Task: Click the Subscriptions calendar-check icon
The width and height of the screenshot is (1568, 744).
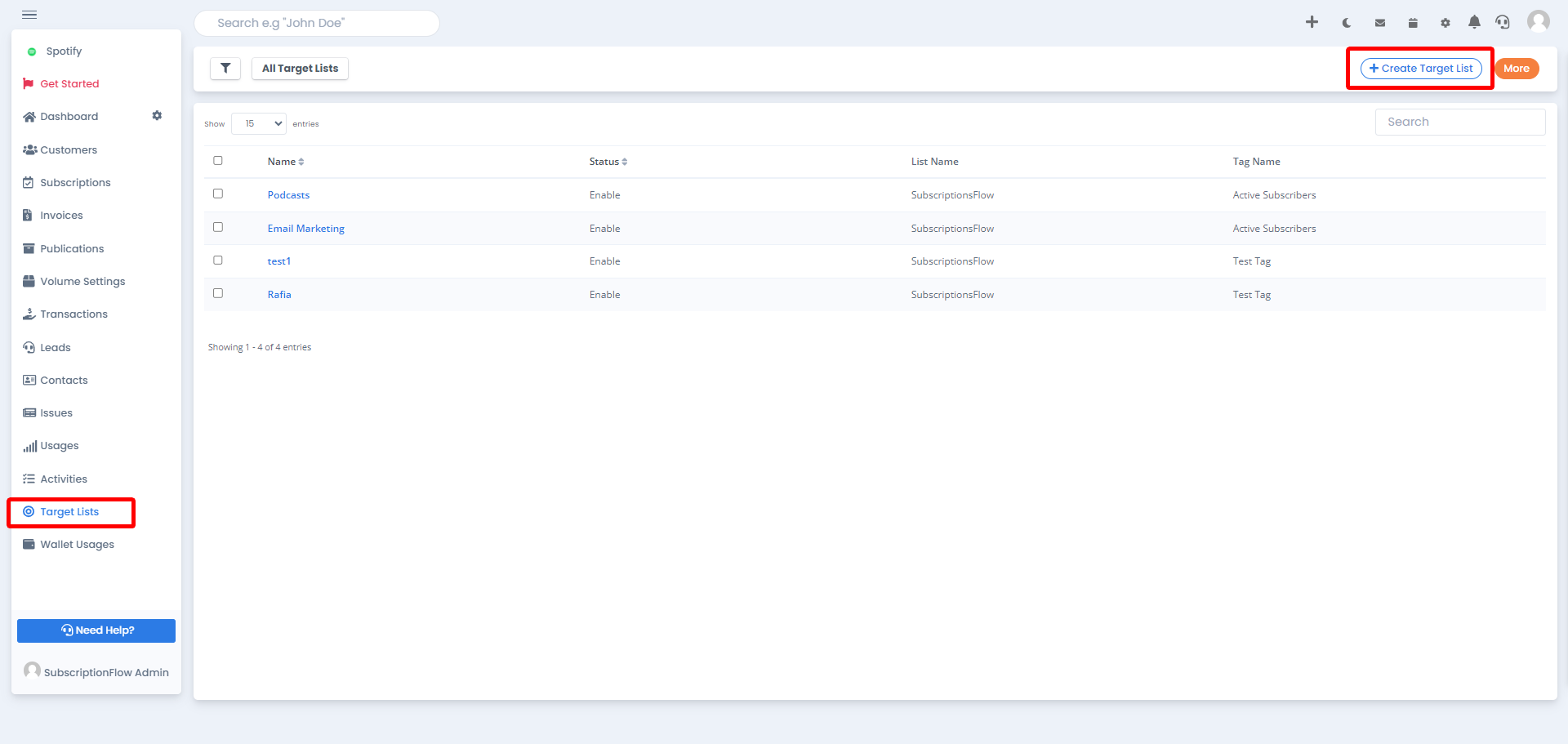Action: click(x=29, y=182)
